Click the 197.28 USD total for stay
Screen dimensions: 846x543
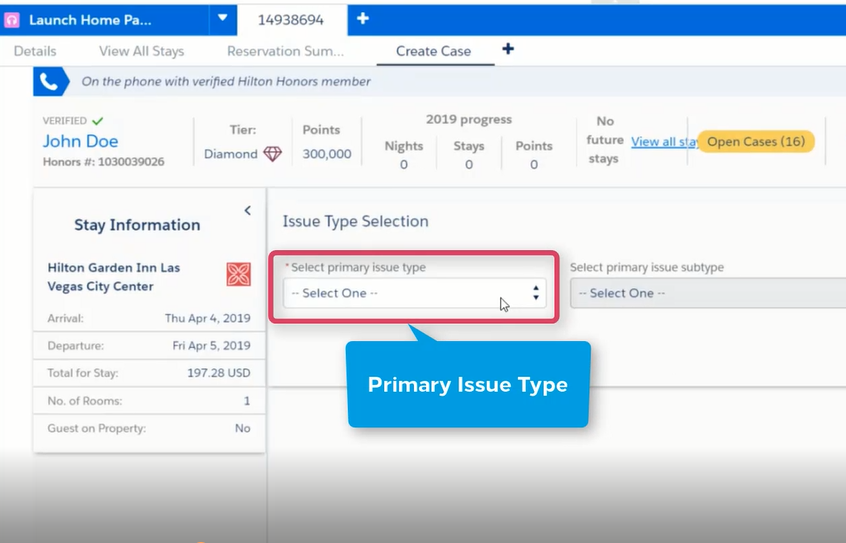point(219,373)
